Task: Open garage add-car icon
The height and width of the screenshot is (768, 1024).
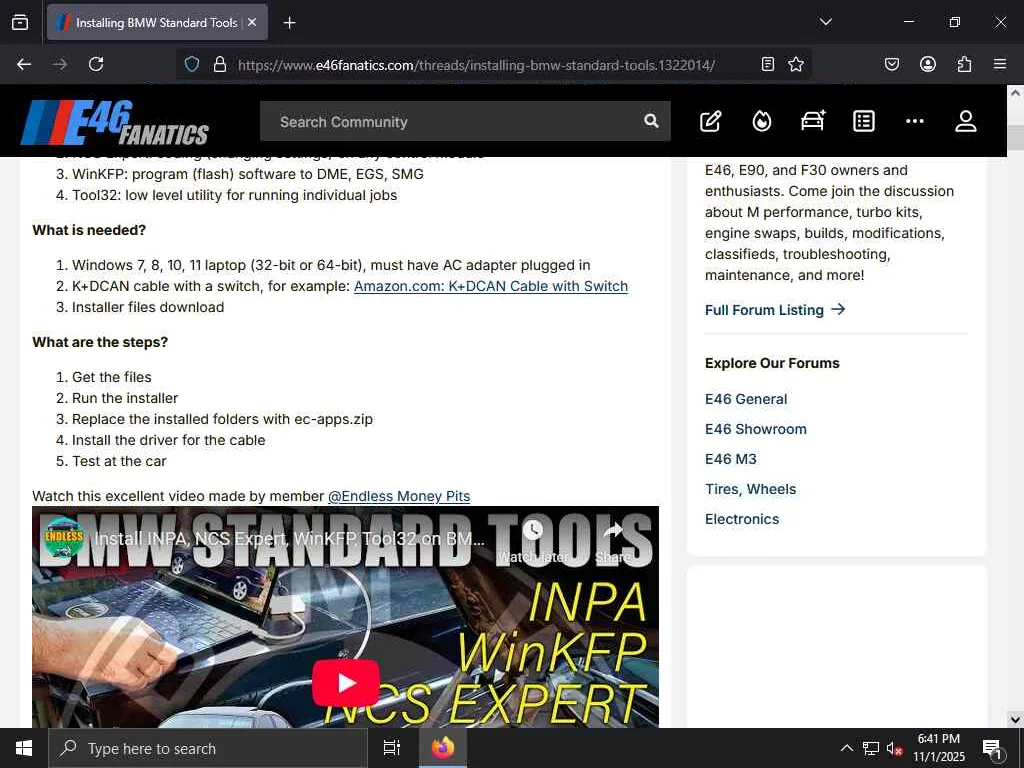Action: (813, 121)
